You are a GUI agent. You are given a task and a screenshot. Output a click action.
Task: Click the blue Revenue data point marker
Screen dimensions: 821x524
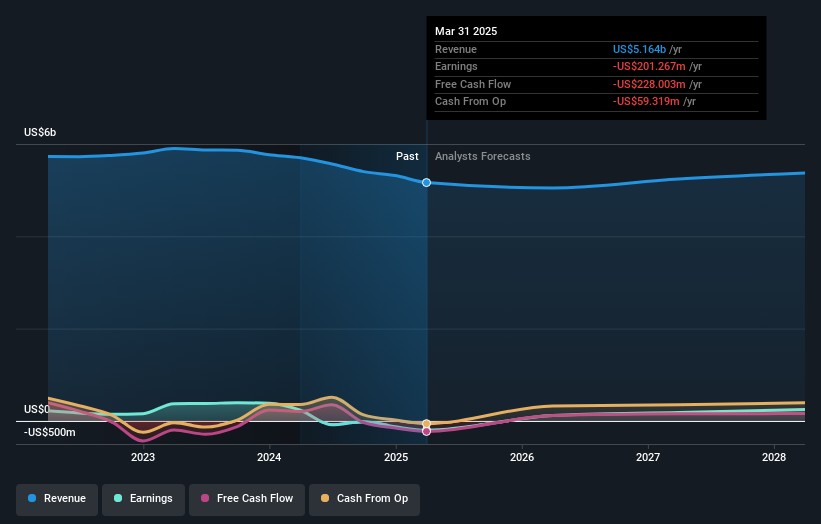point(427,182)
